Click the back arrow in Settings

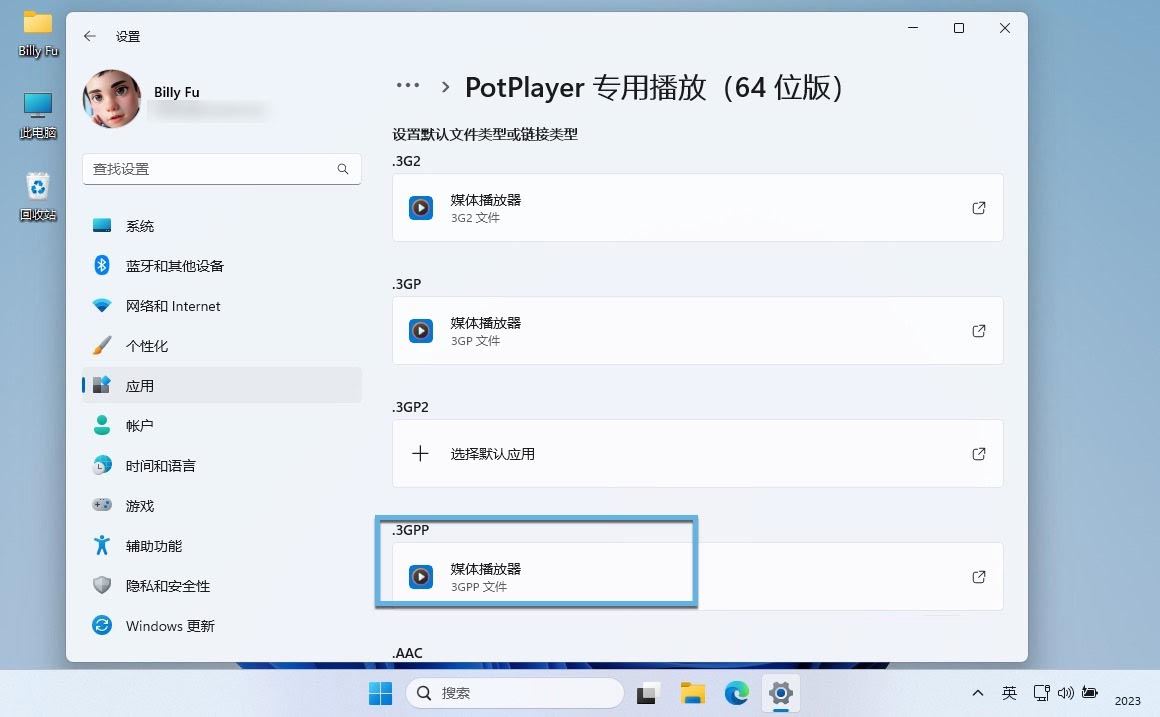[90, 36]
